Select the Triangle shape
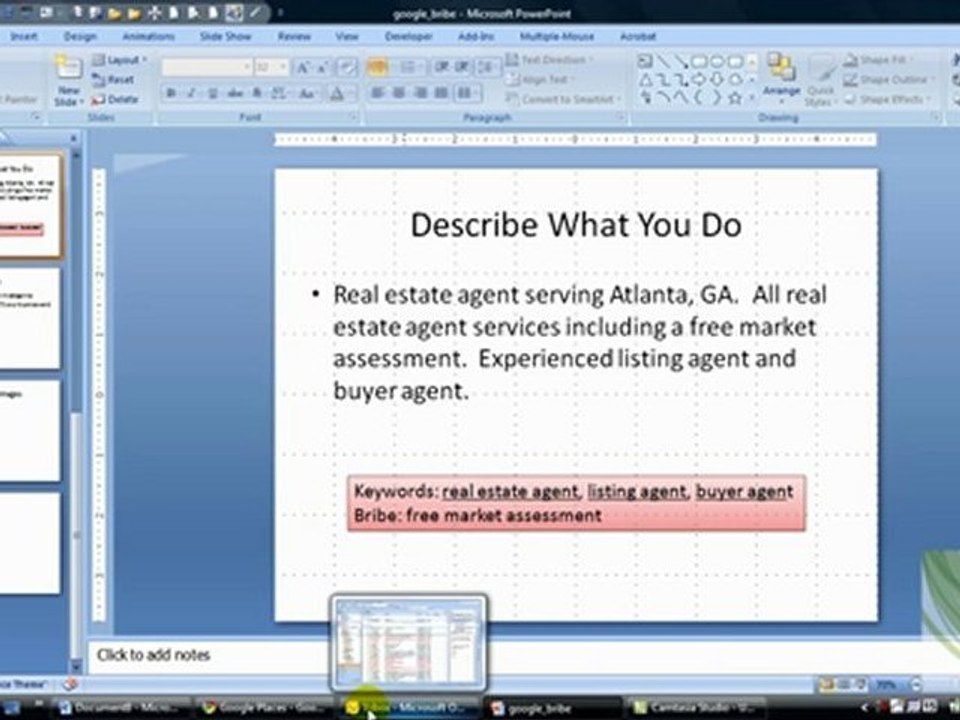The height and width of the screenshot is (720, 960). [x=645, y=80]
